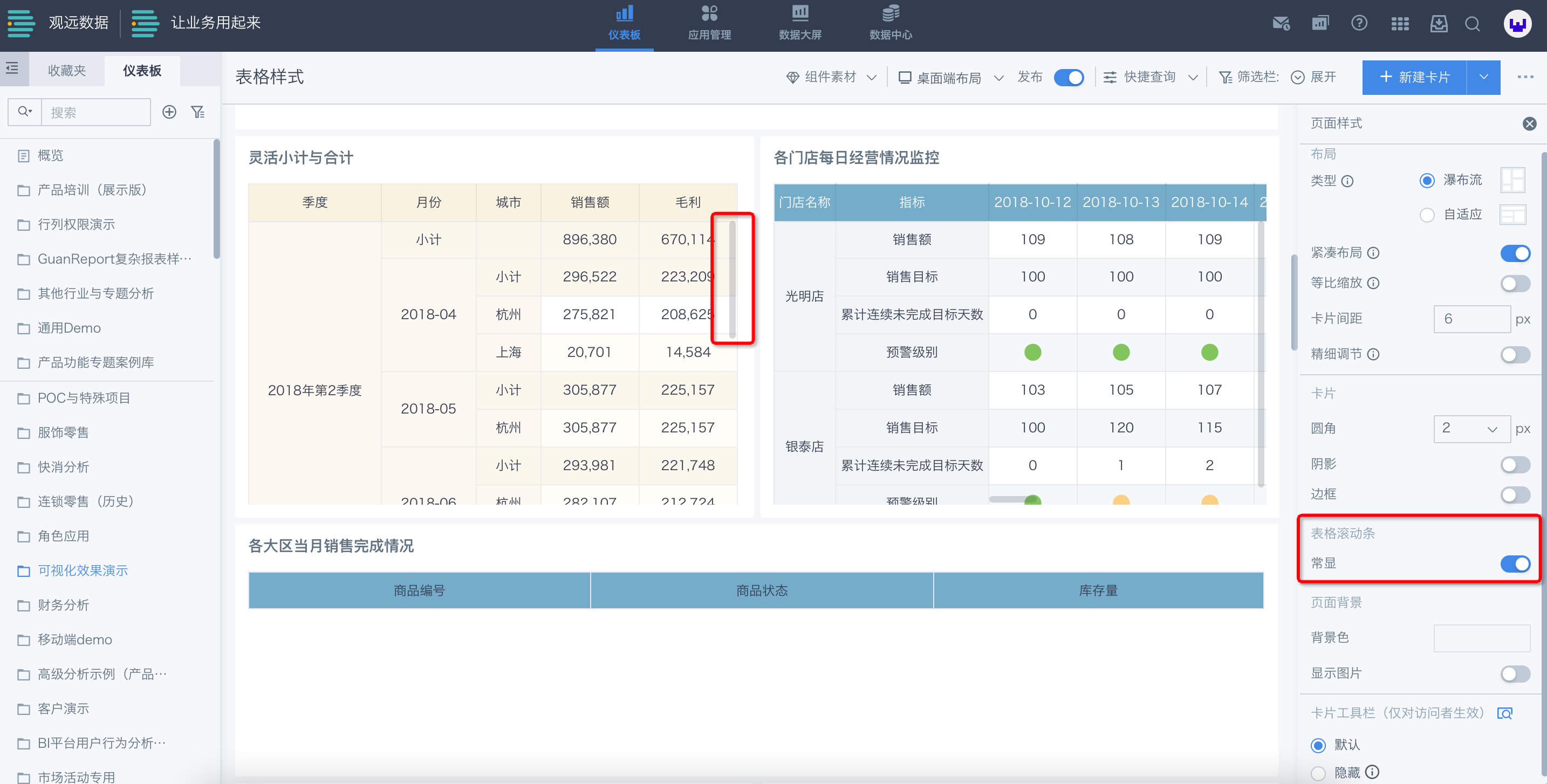Click the info icon next to 类型
The height and width of the screenshot is (784, 1547).
[x=1347, y=181]
